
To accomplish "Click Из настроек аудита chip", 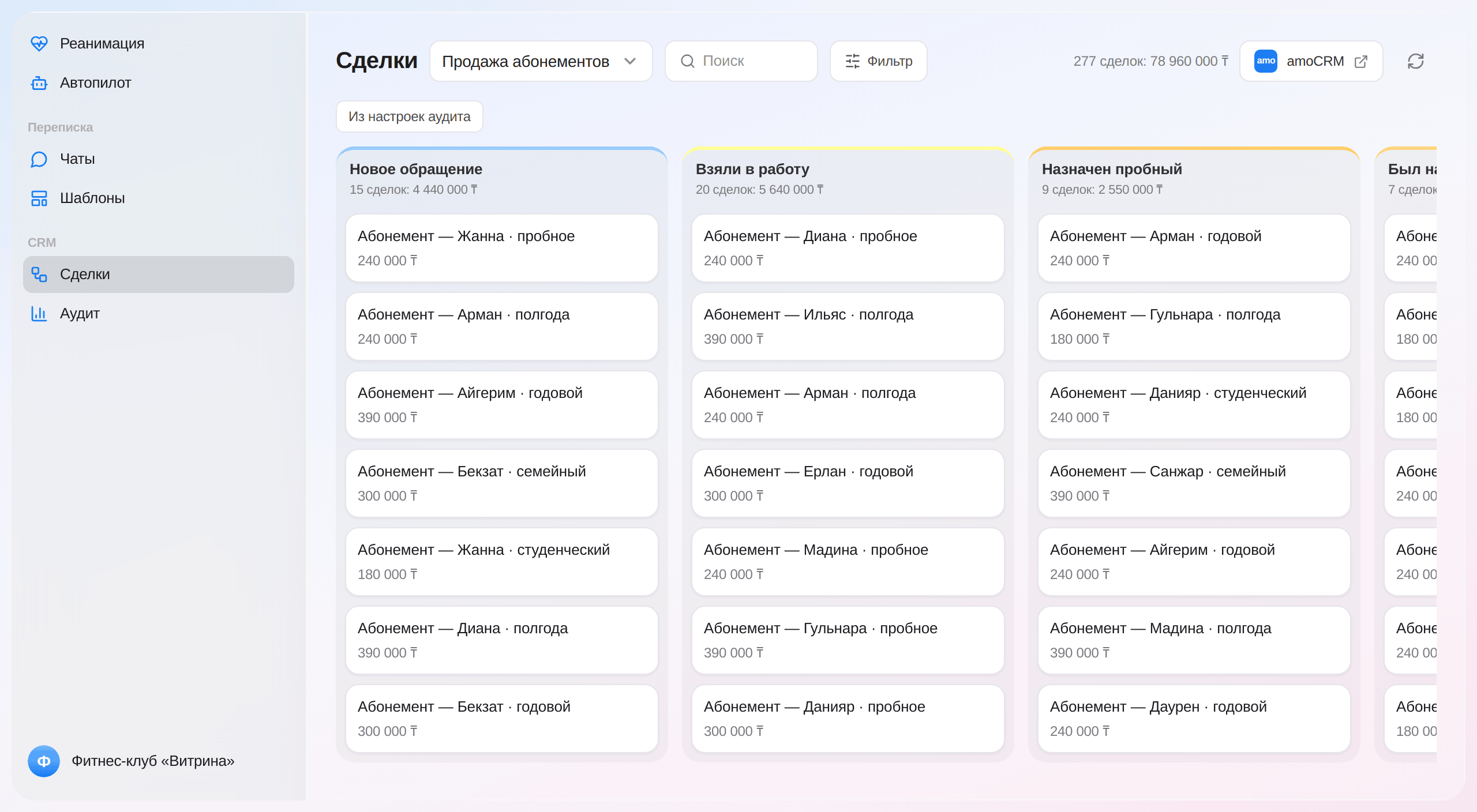I will tap(410, 116).
